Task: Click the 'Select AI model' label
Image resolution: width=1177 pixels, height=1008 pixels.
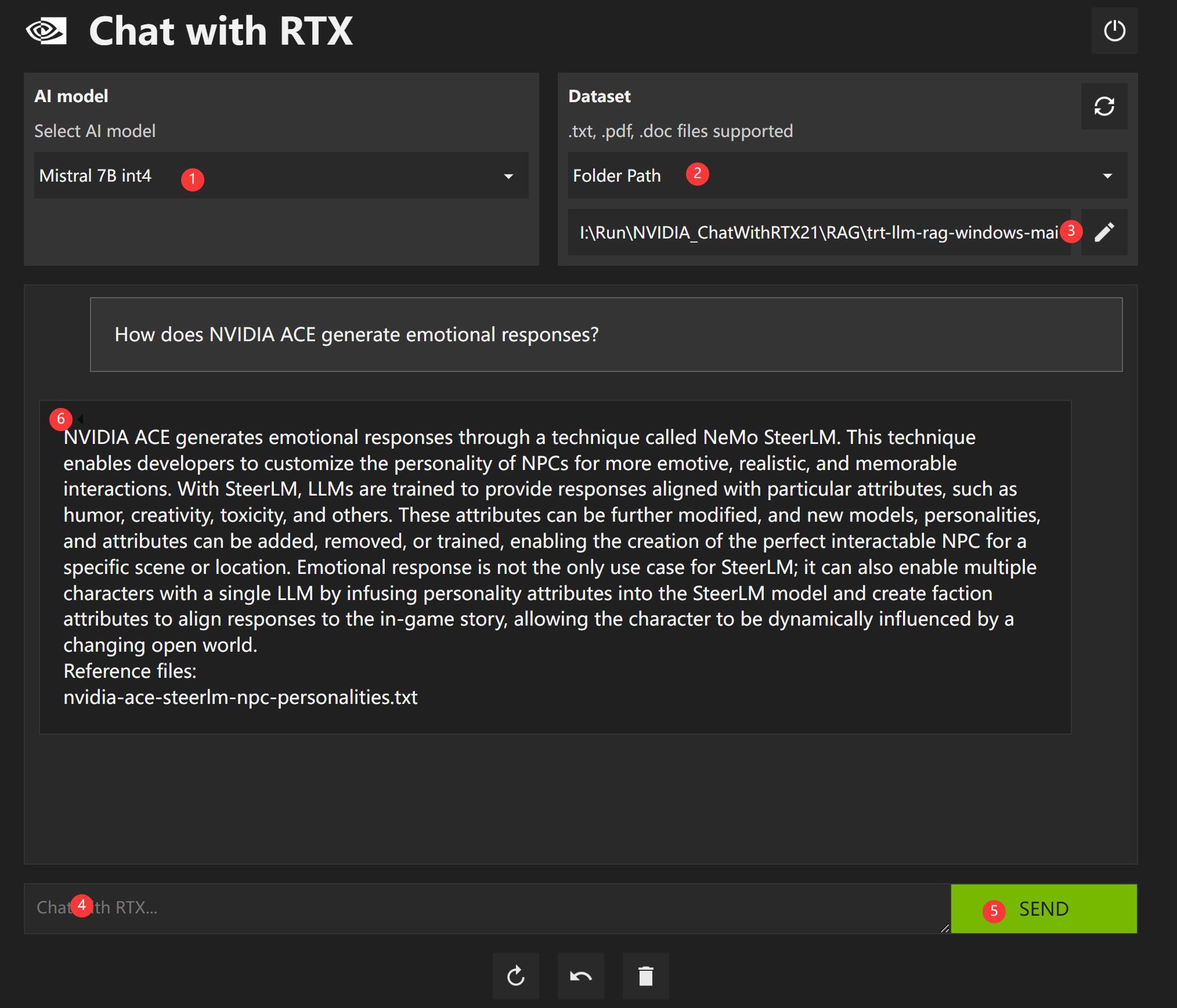Action: [95, 131]
